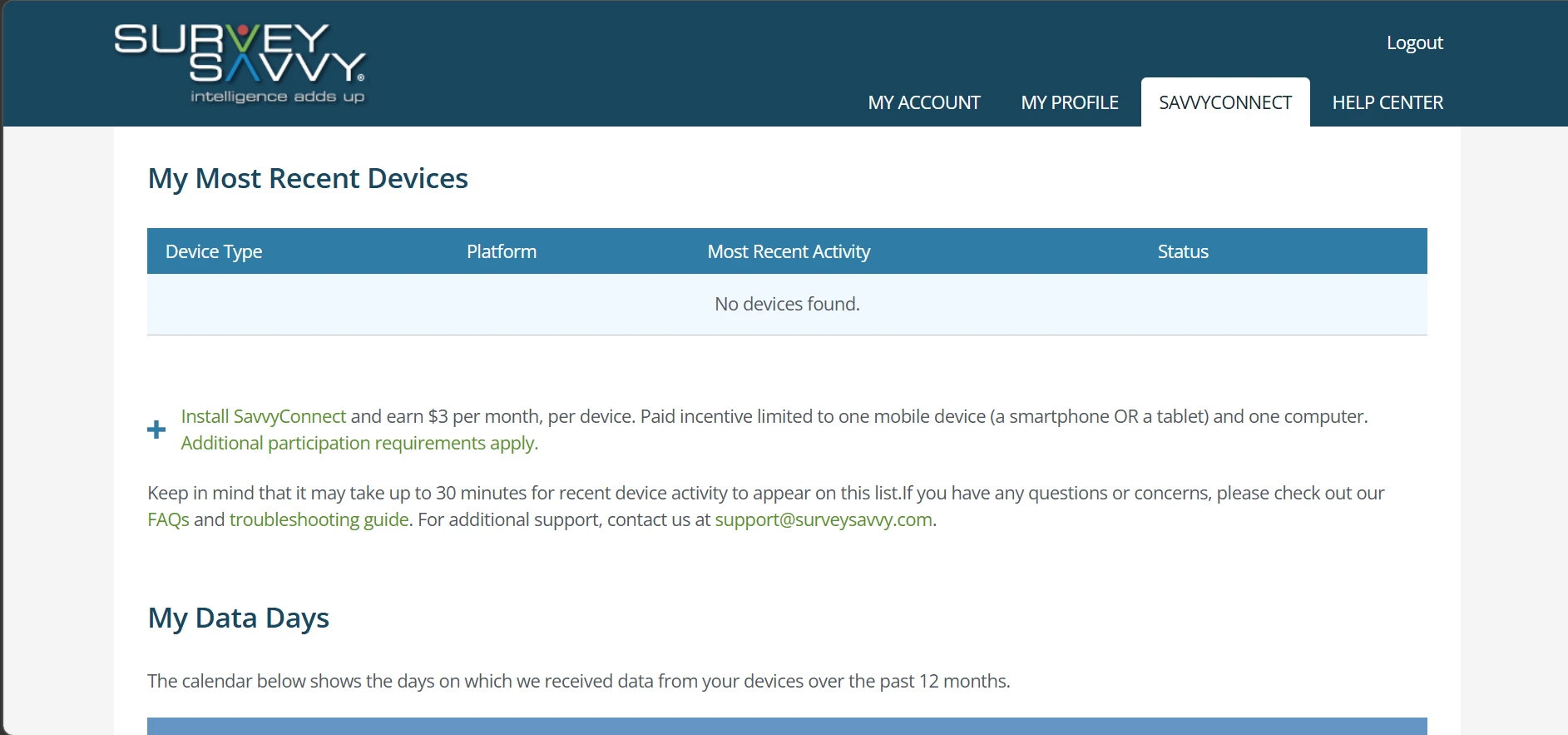This screenshot has height=735, width=1568.
Task: Click the Platform column header
Action: (x=501, y=251)
